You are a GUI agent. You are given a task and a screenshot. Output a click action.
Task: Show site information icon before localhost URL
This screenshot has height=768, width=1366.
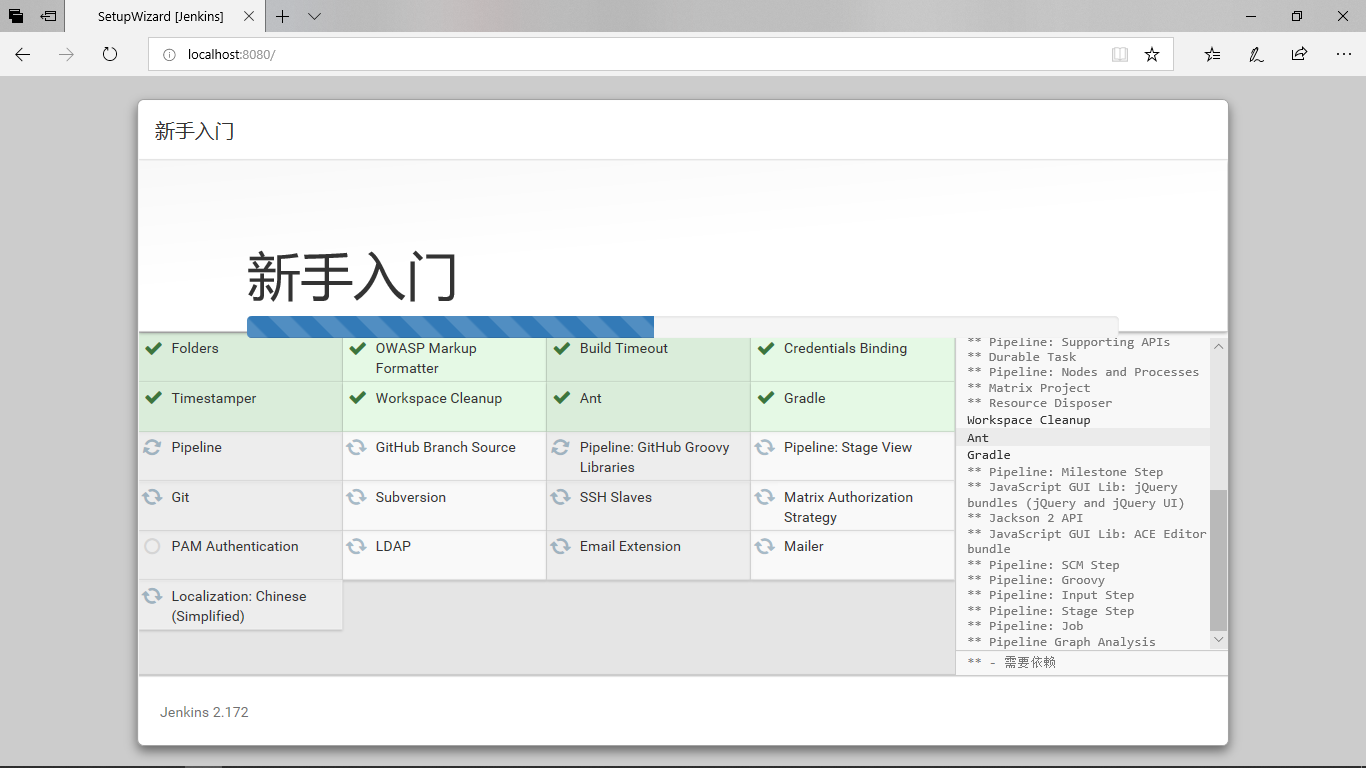(169, 54)
